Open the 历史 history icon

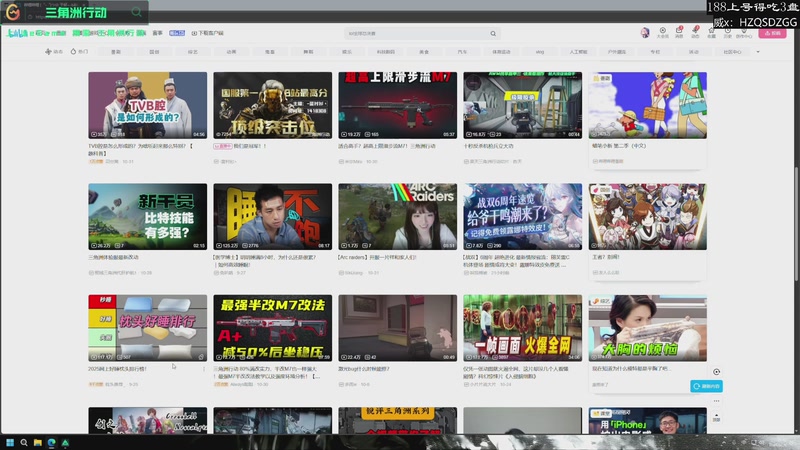[x=728, y=33]
